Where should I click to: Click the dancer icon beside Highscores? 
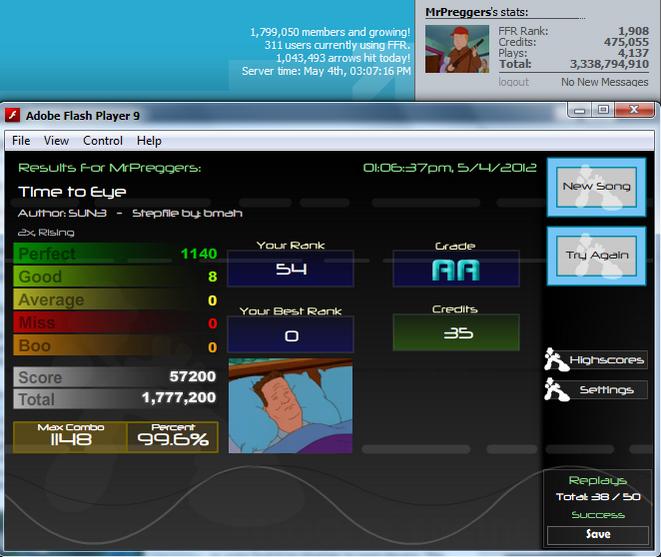pos(555,359)
